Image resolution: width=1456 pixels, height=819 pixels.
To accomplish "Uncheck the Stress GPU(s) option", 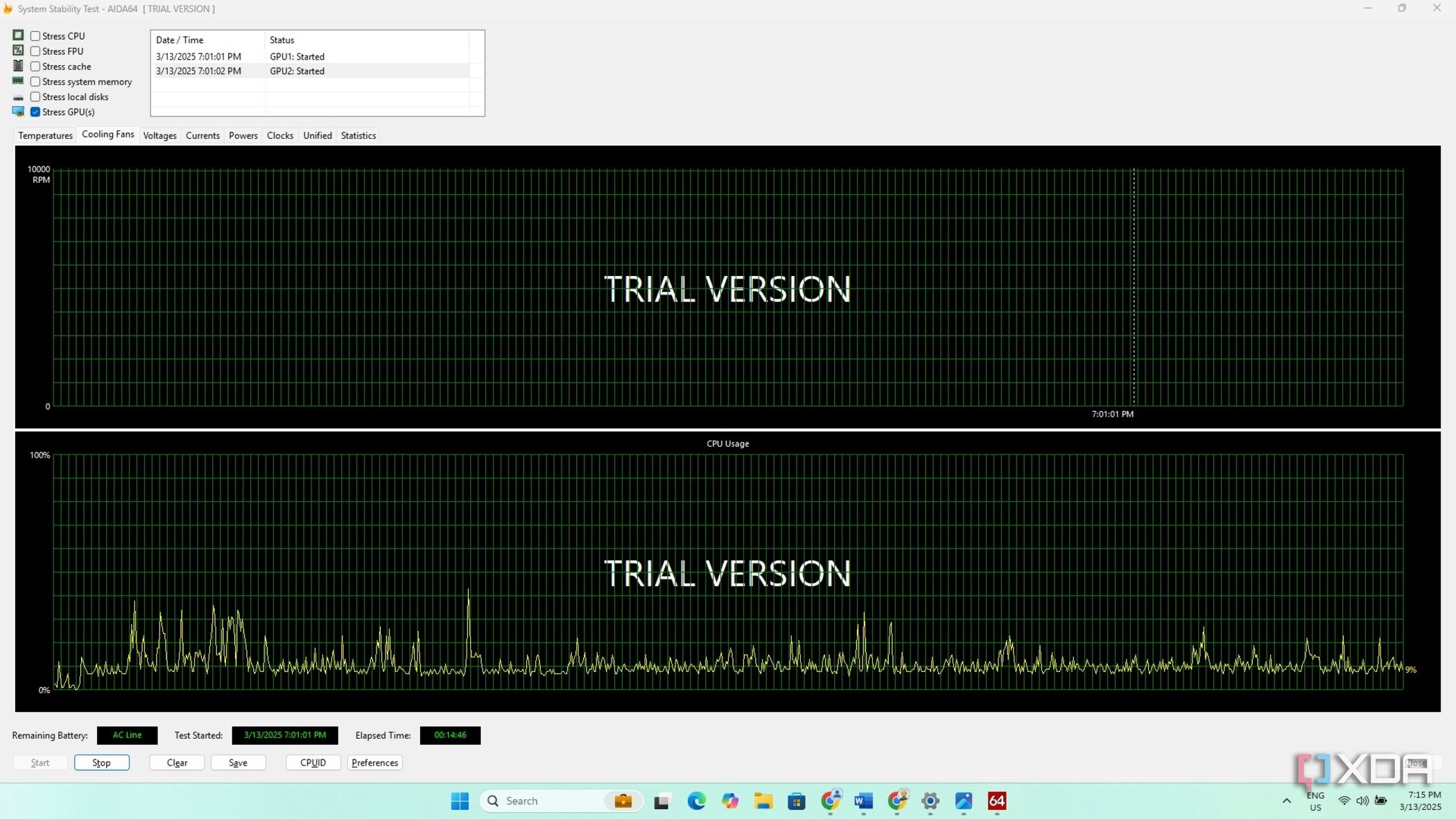I will (x=35, y=112).
